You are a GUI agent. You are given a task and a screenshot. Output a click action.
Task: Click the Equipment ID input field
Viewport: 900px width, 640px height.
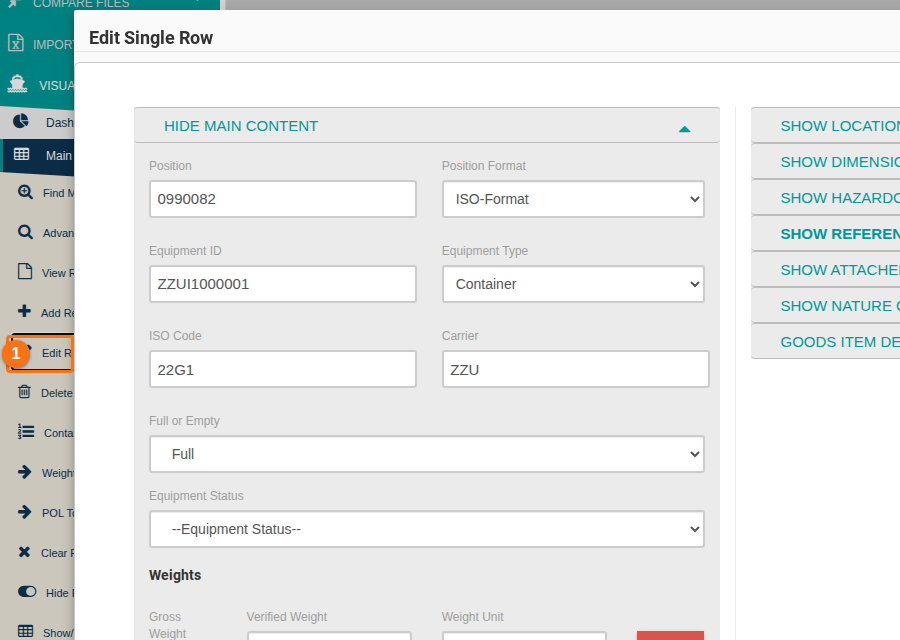coord(282,284)
